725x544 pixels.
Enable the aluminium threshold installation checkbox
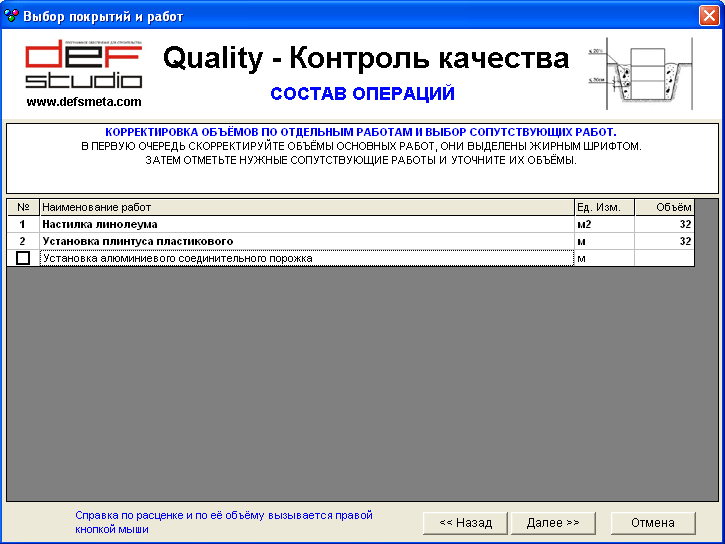click(23, 259)
